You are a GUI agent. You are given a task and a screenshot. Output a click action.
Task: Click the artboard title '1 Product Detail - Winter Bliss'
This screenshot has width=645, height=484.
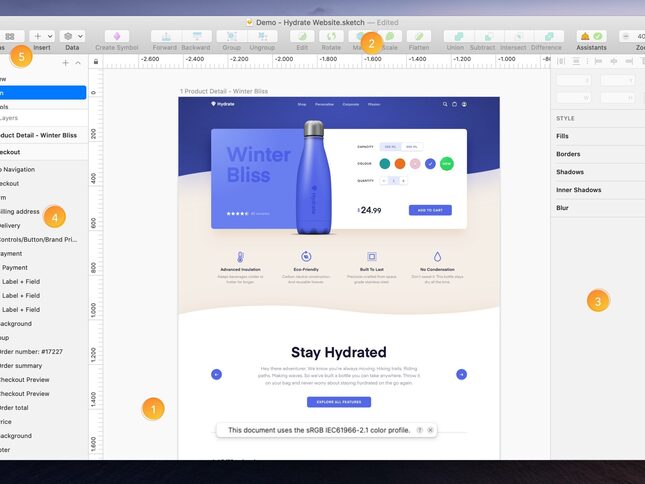[x=224, y=91]
